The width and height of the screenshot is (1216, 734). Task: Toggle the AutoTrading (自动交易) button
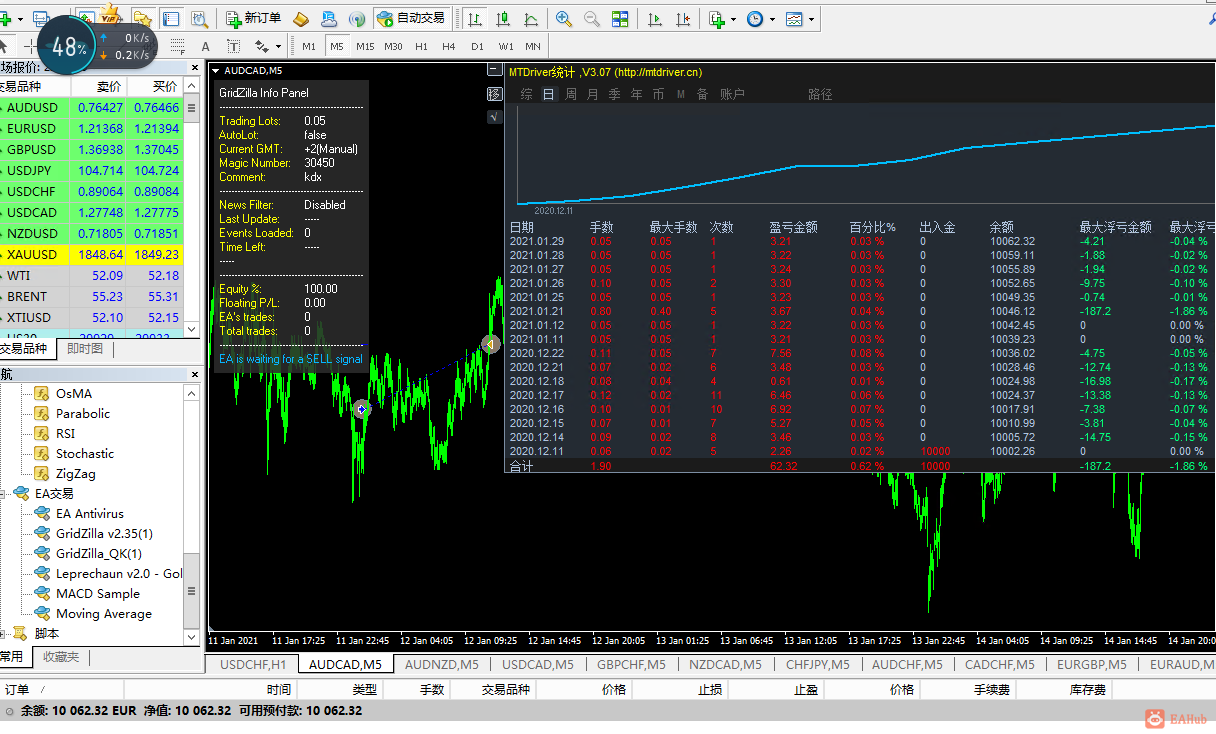pos(411,19)
